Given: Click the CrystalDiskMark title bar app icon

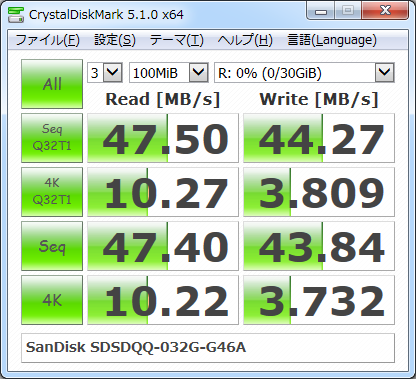Looking at the screenshot, I should click(x=16, y=14).
